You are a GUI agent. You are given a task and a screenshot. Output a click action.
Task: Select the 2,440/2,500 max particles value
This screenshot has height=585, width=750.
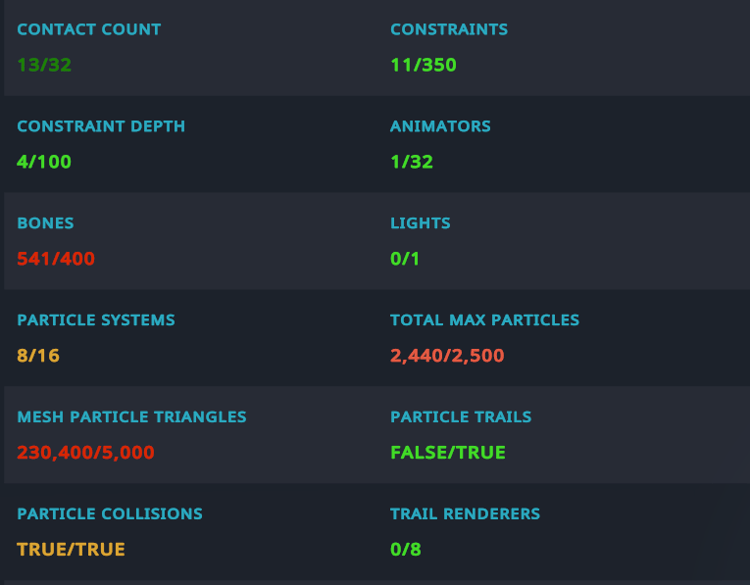(x=447, y=356)
